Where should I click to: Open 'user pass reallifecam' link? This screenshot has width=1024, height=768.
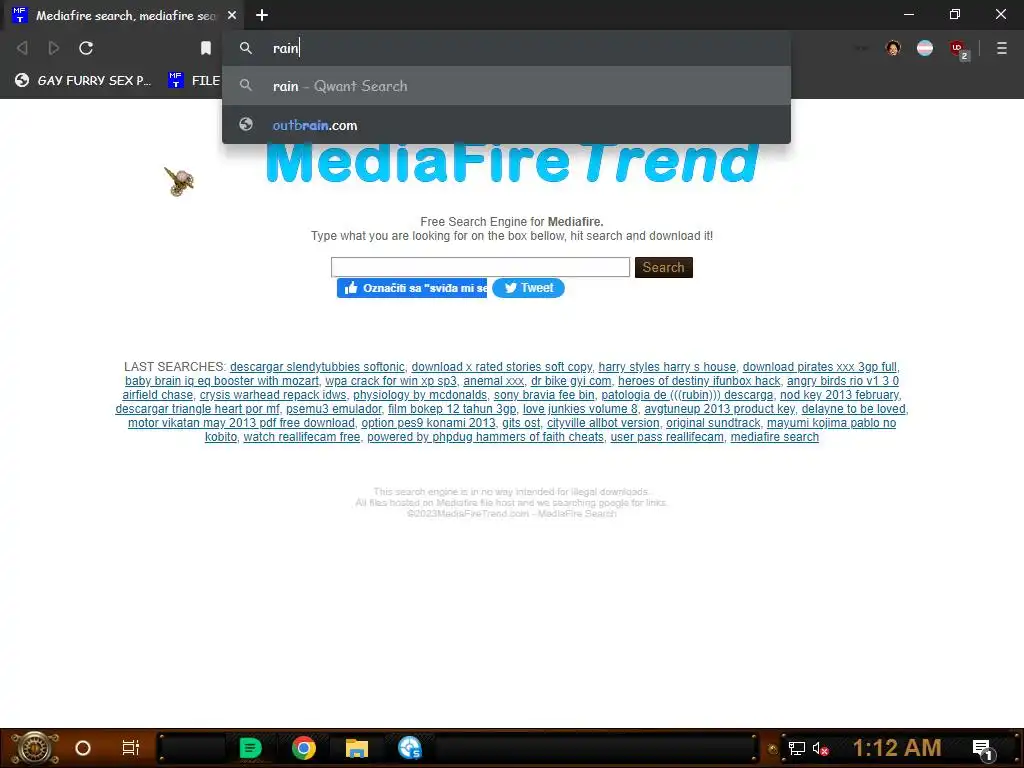(x=667, y=437)
